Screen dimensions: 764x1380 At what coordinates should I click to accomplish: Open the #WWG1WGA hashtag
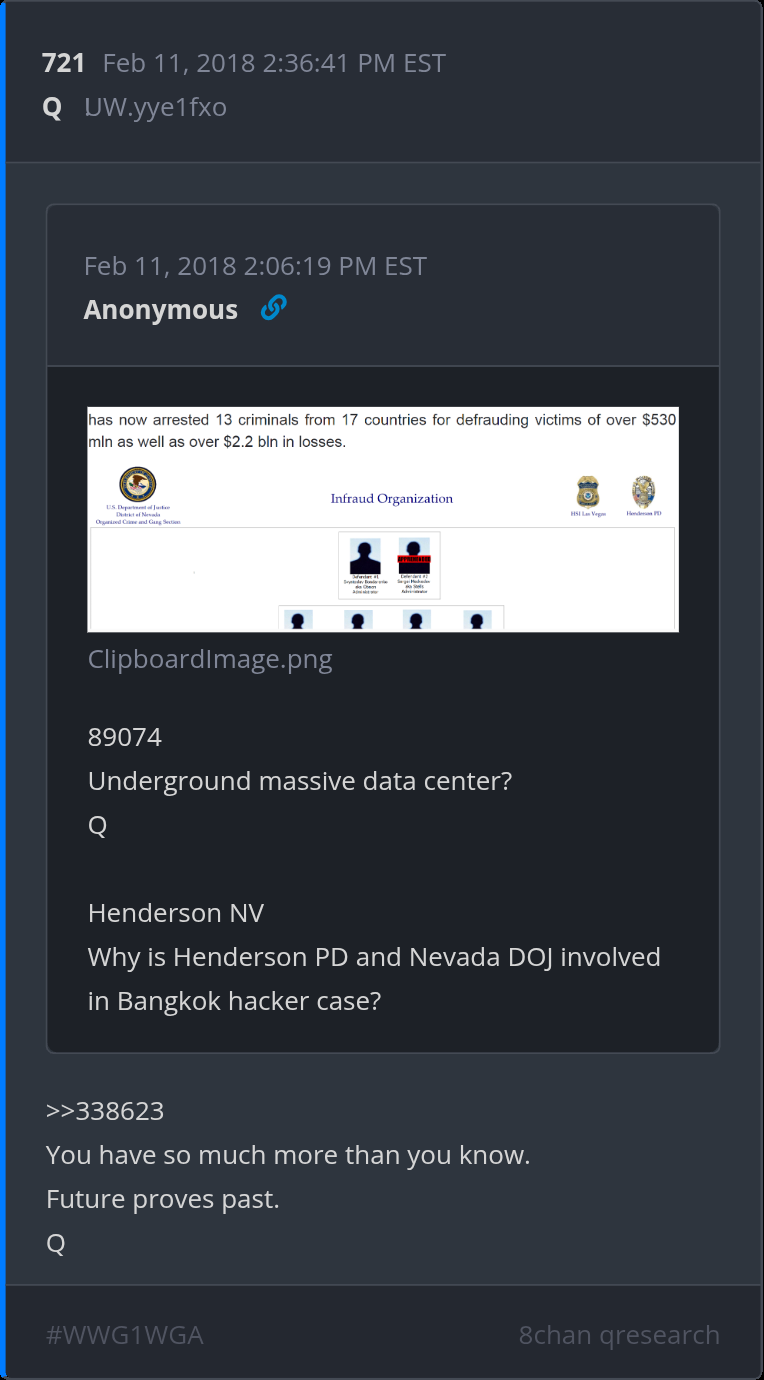125,1335
